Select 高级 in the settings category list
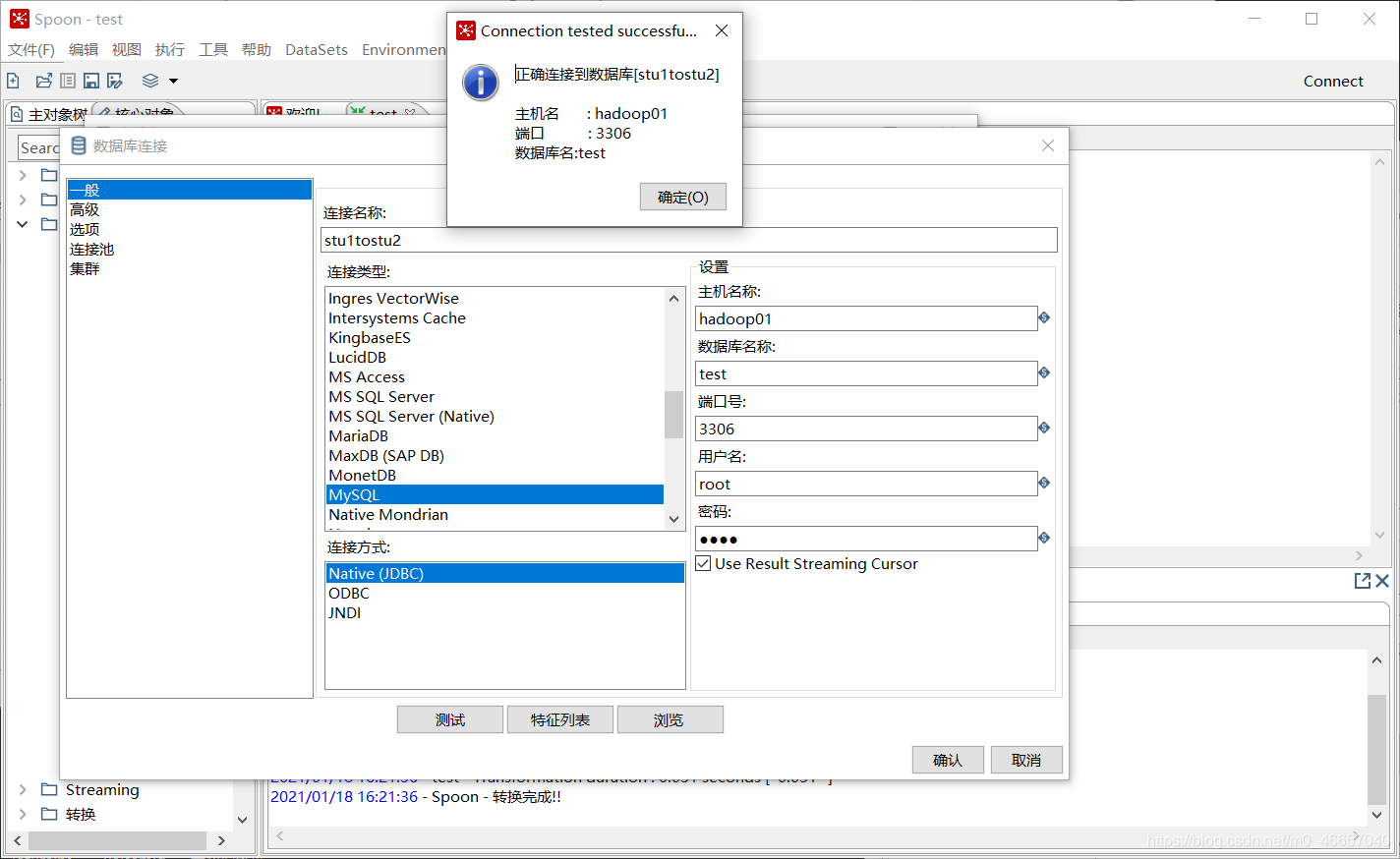 tap(190, 209)
